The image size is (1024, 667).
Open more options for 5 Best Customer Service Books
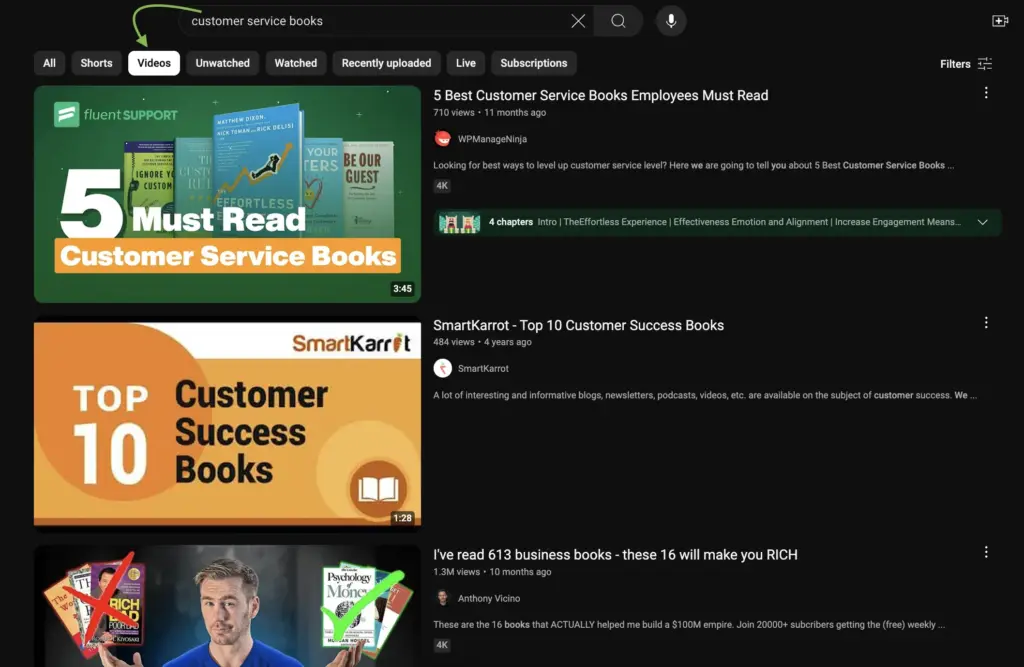[x=986, y=93]
